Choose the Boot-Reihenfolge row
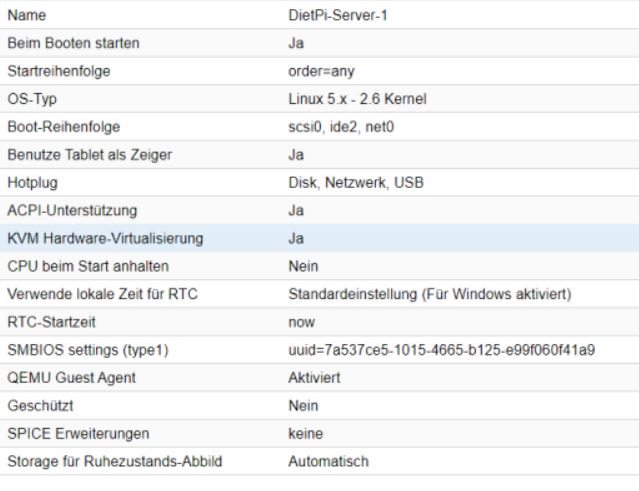639x491 pixels. click(x=320, y=127)
